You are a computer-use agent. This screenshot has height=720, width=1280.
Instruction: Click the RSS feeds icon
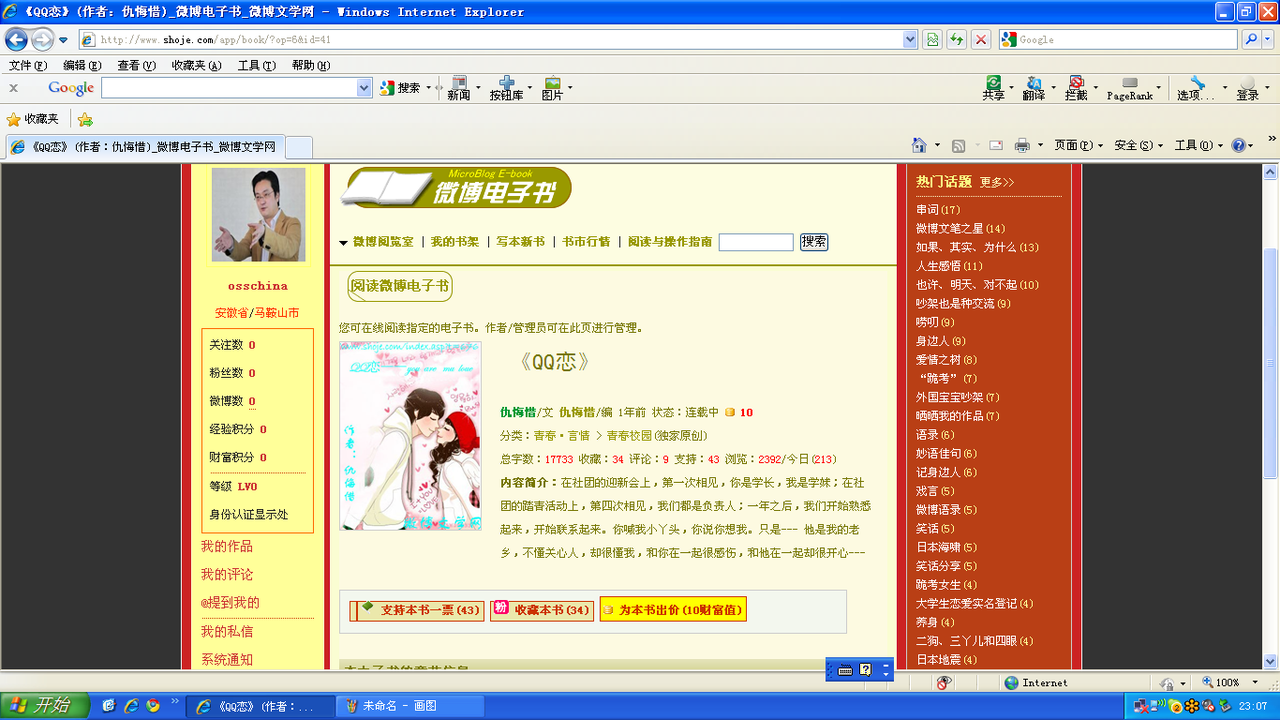[x=958, y=146]
